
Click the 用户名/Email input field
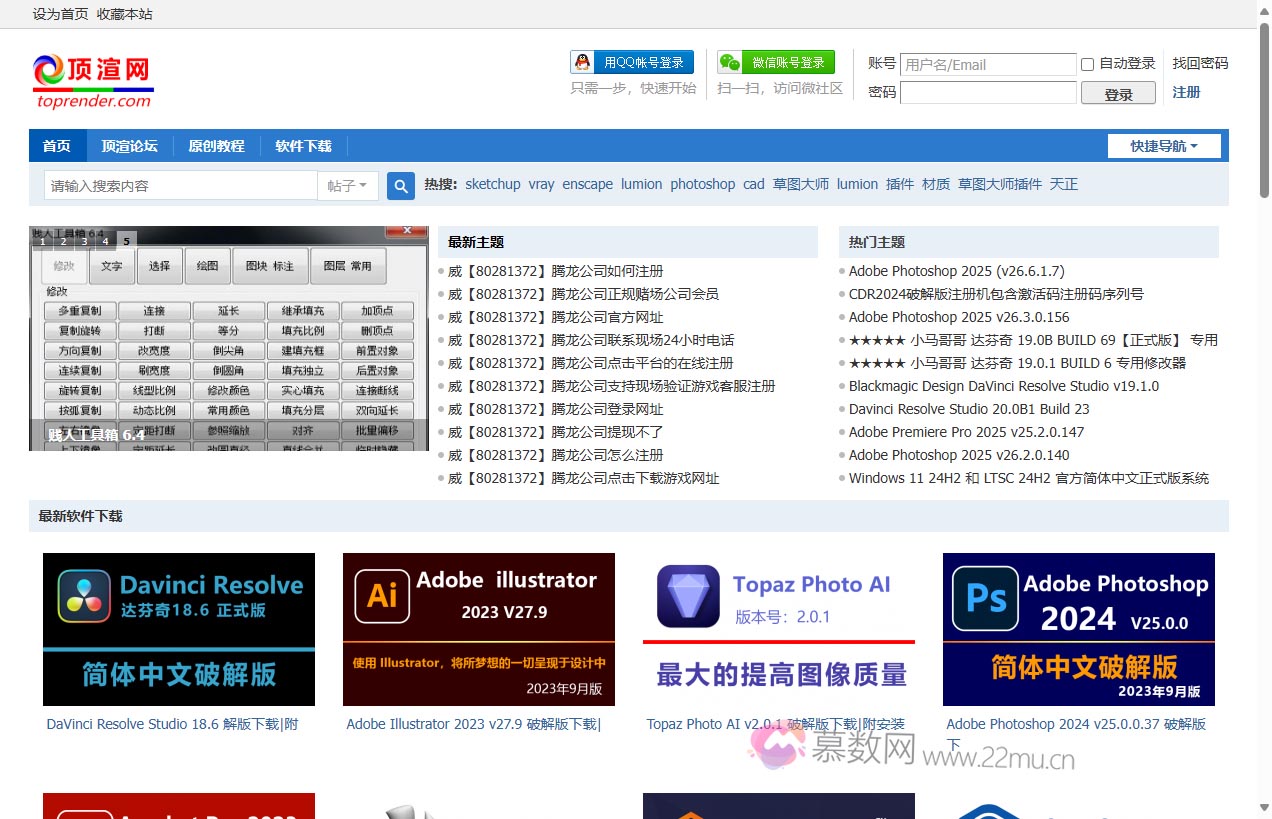(987, 65)
